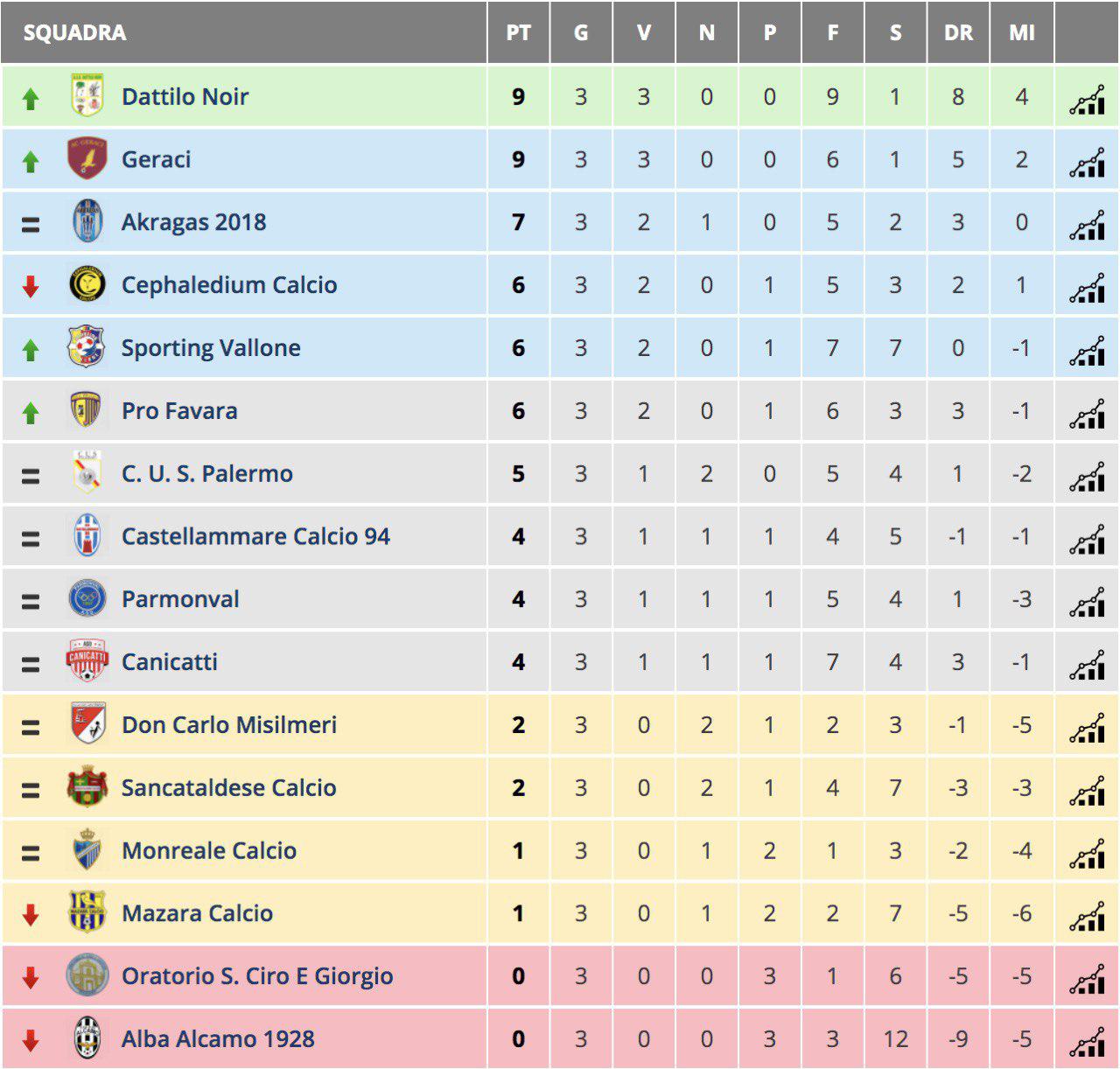The image size is (1120, 1069).
Task: Click the Sporting Vallone crest
Action: [87, 347]
